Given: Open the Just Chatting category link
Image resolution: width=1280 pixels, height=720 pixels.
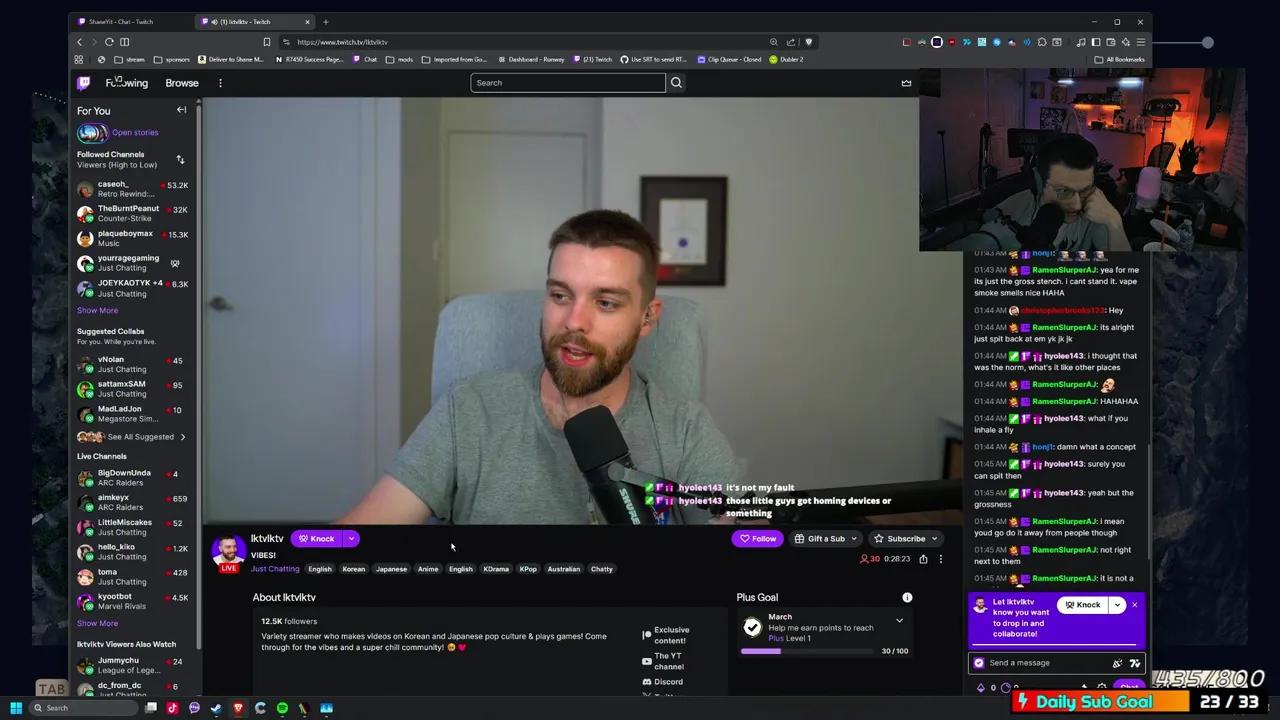Looking at the screenshot, I should pos(275,569).
